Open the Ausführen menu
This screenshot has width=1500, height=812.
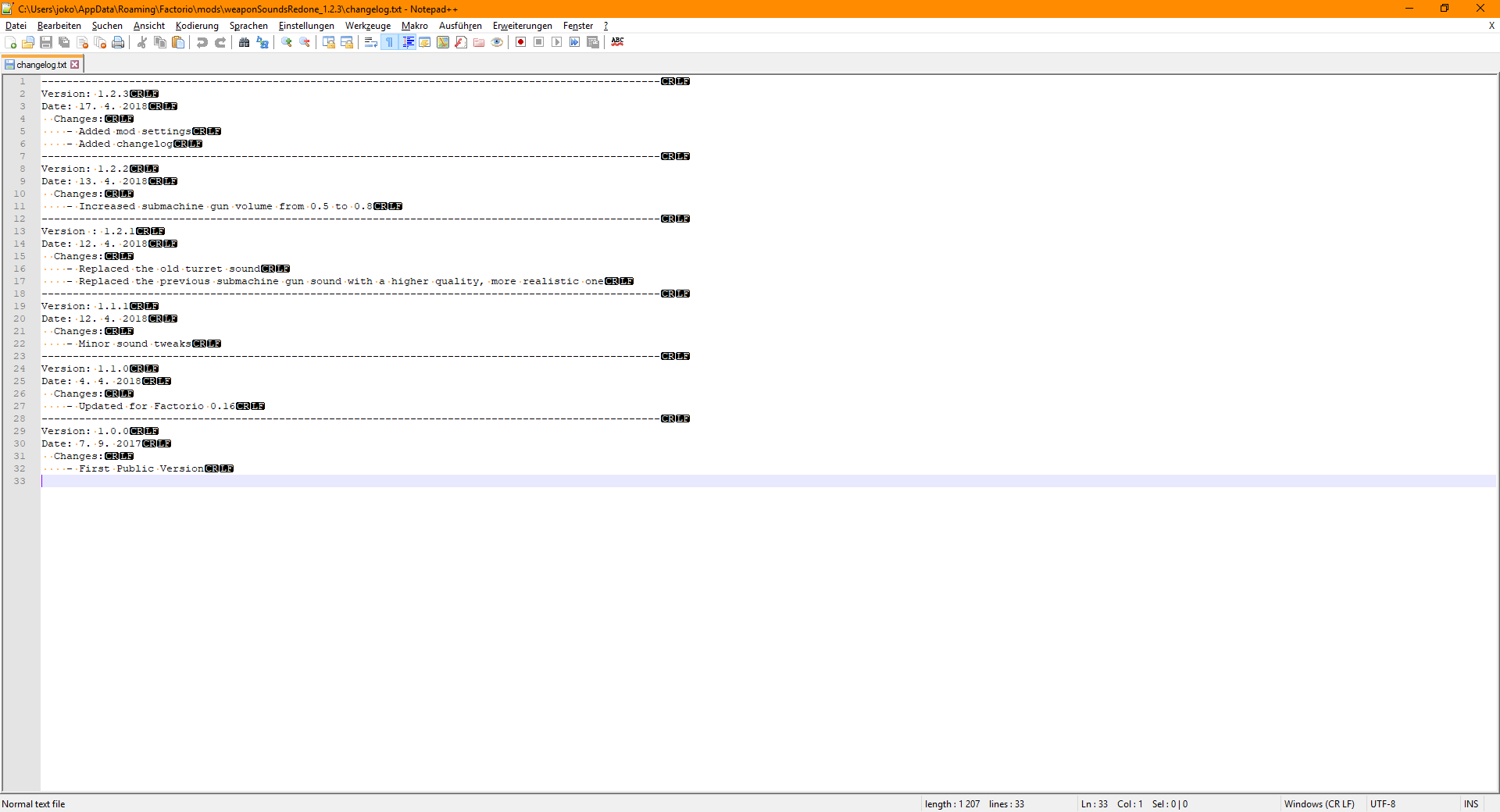point(460,26)
